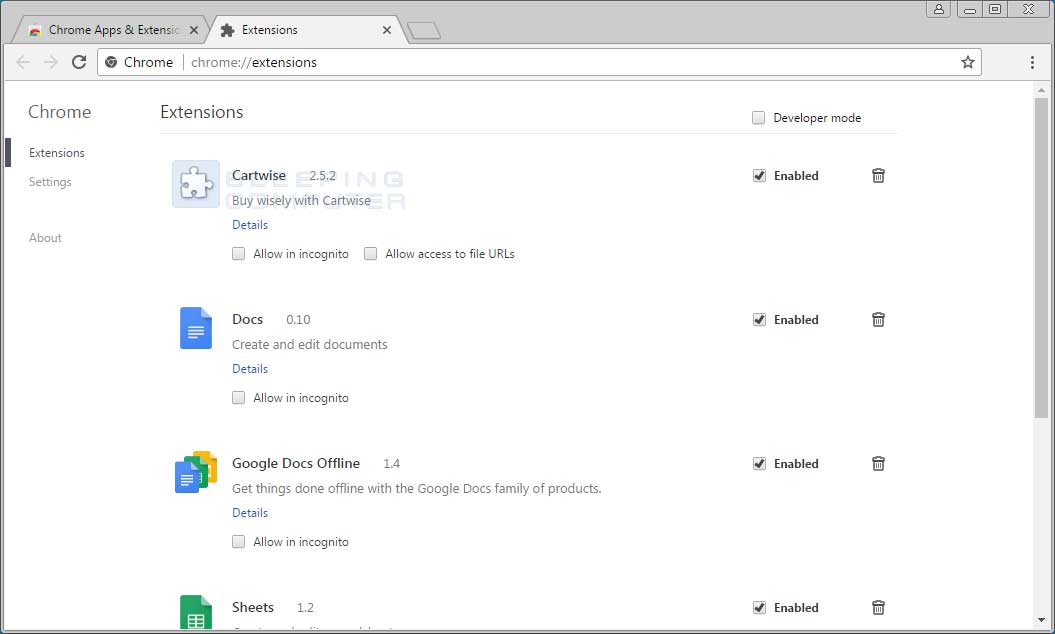Open Details link for Docs
The height and width of the screenshot is (634, 1055).
click(x=250, y=369)
